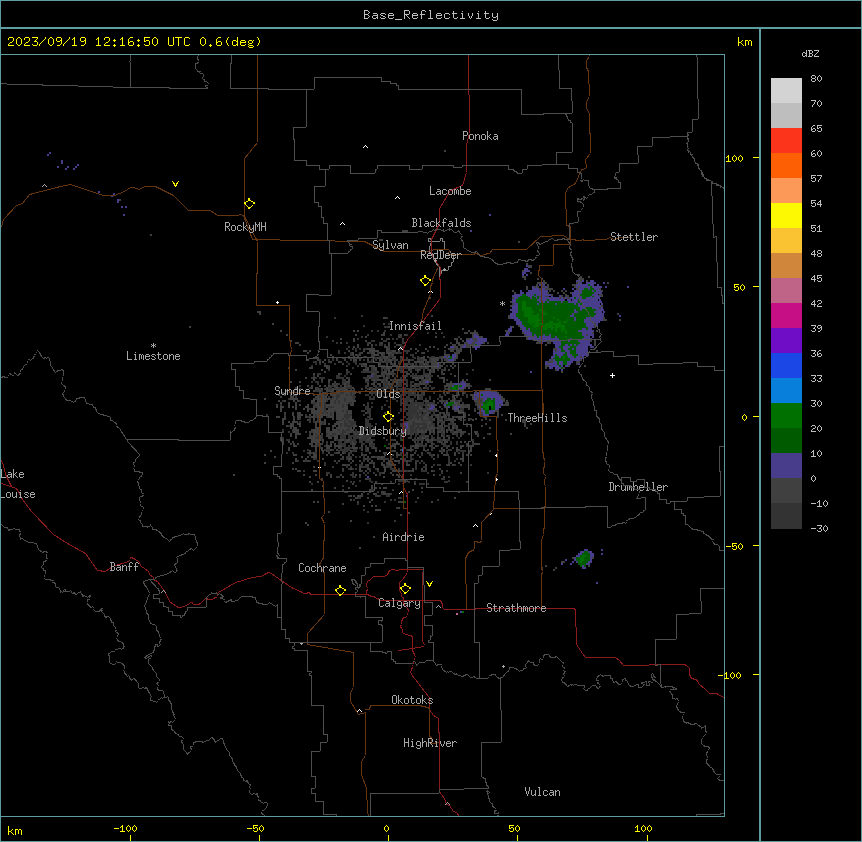Click the yellow diamond marker above RockyMH
Screen dimensions: 862x842
click(x=250, y=204)
